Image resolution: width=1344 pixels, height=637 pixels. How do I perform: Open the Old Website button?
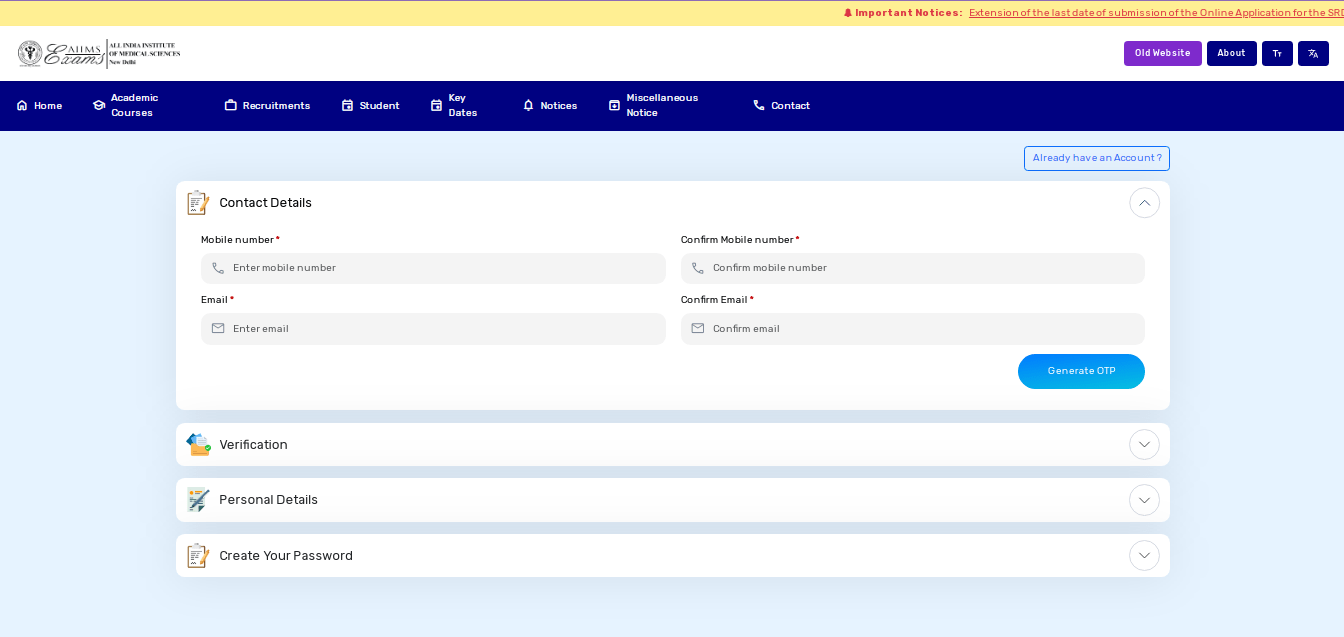1162,54
